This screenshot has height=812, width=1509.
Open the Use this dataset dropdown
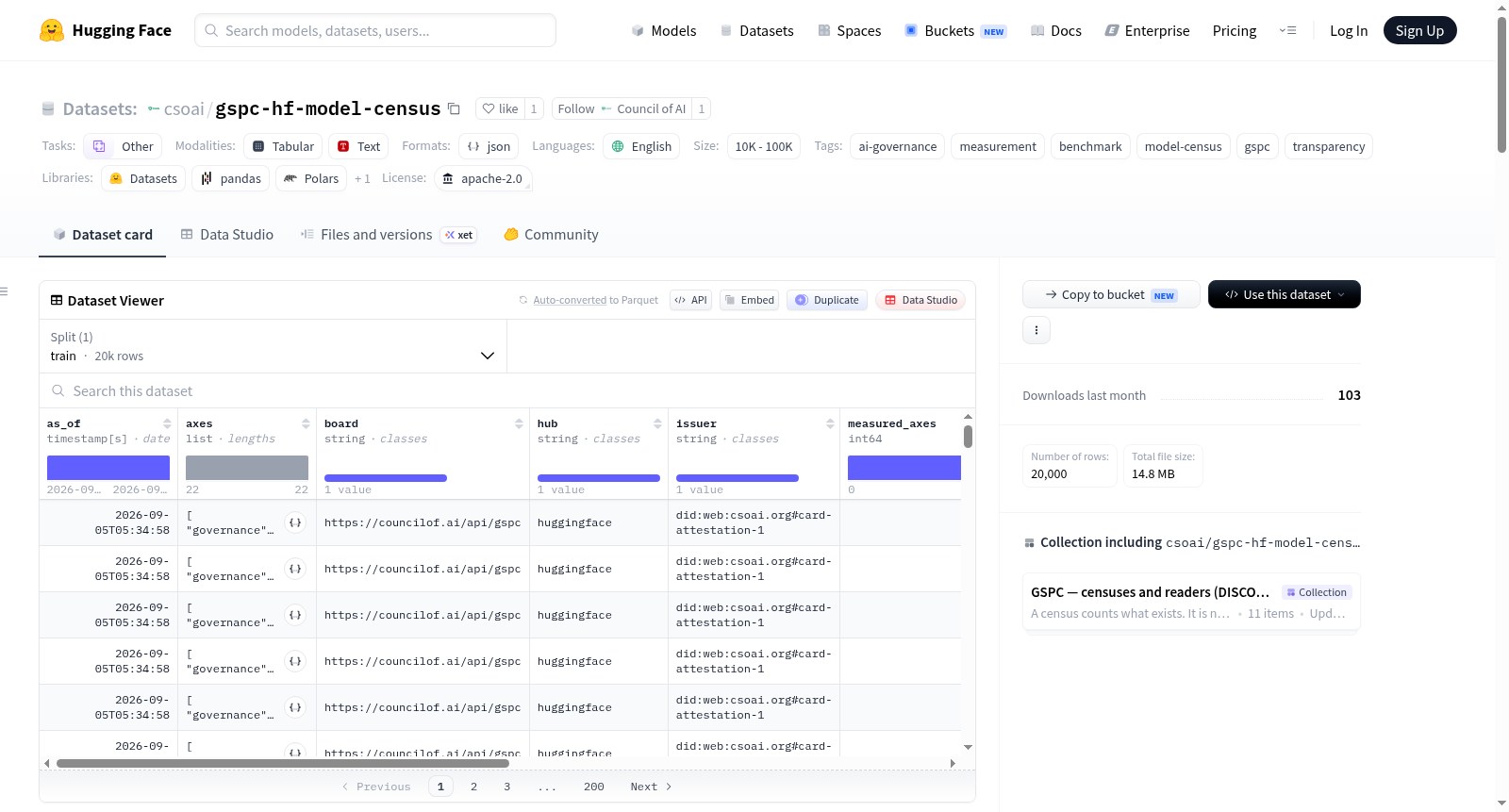(1285, 294)
